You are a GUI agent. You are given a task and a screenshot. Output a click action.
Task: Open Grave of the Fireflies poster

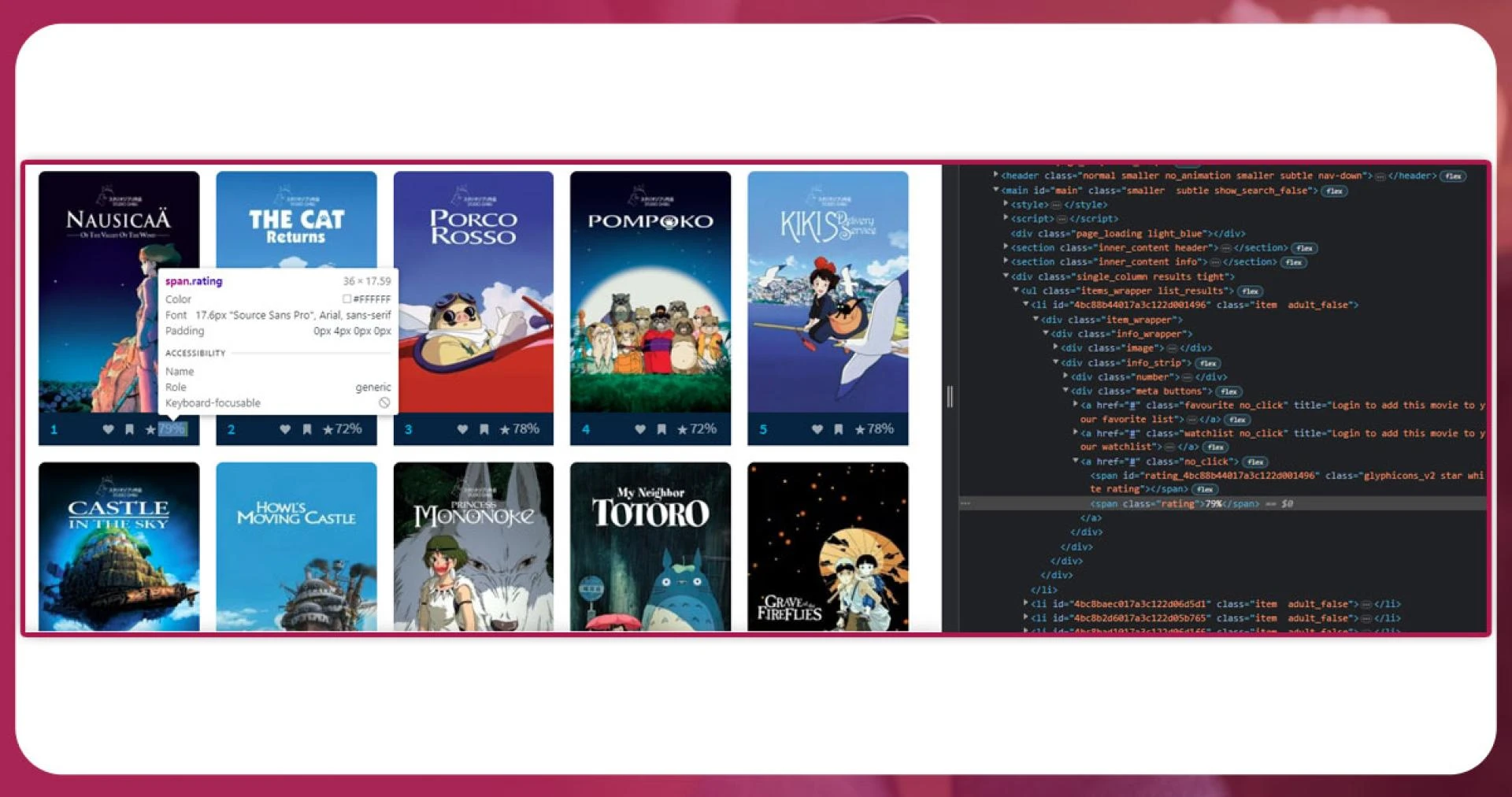(828, 547)
